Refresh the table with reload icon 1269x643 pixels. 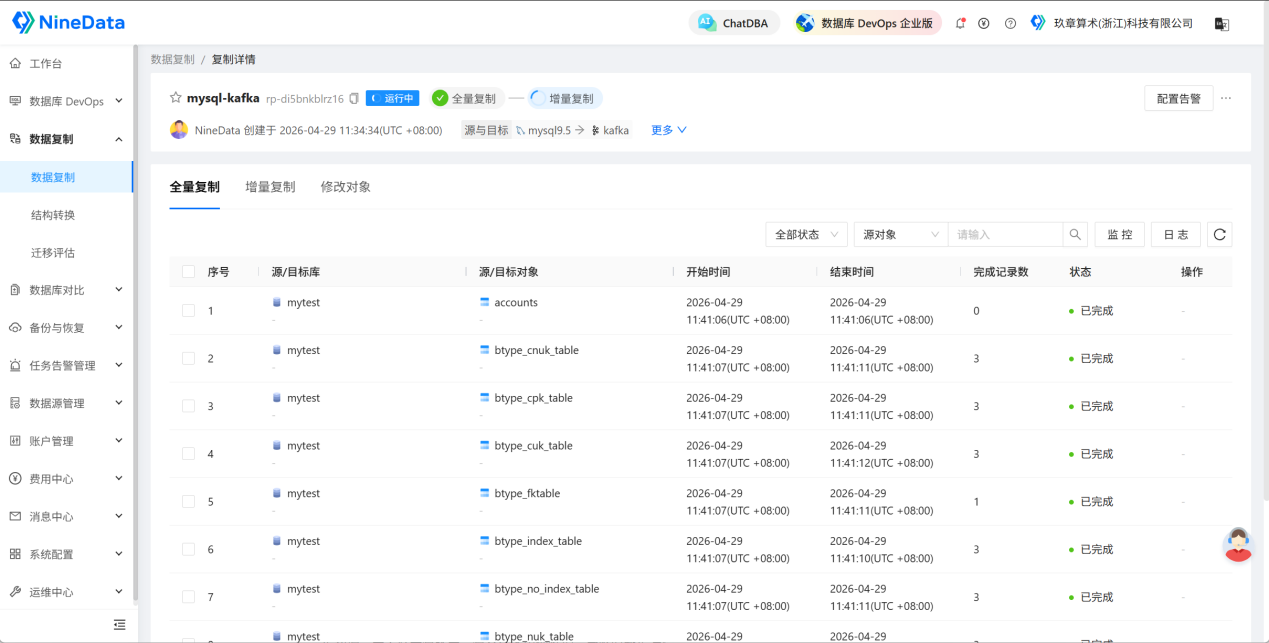[1220, 234]
